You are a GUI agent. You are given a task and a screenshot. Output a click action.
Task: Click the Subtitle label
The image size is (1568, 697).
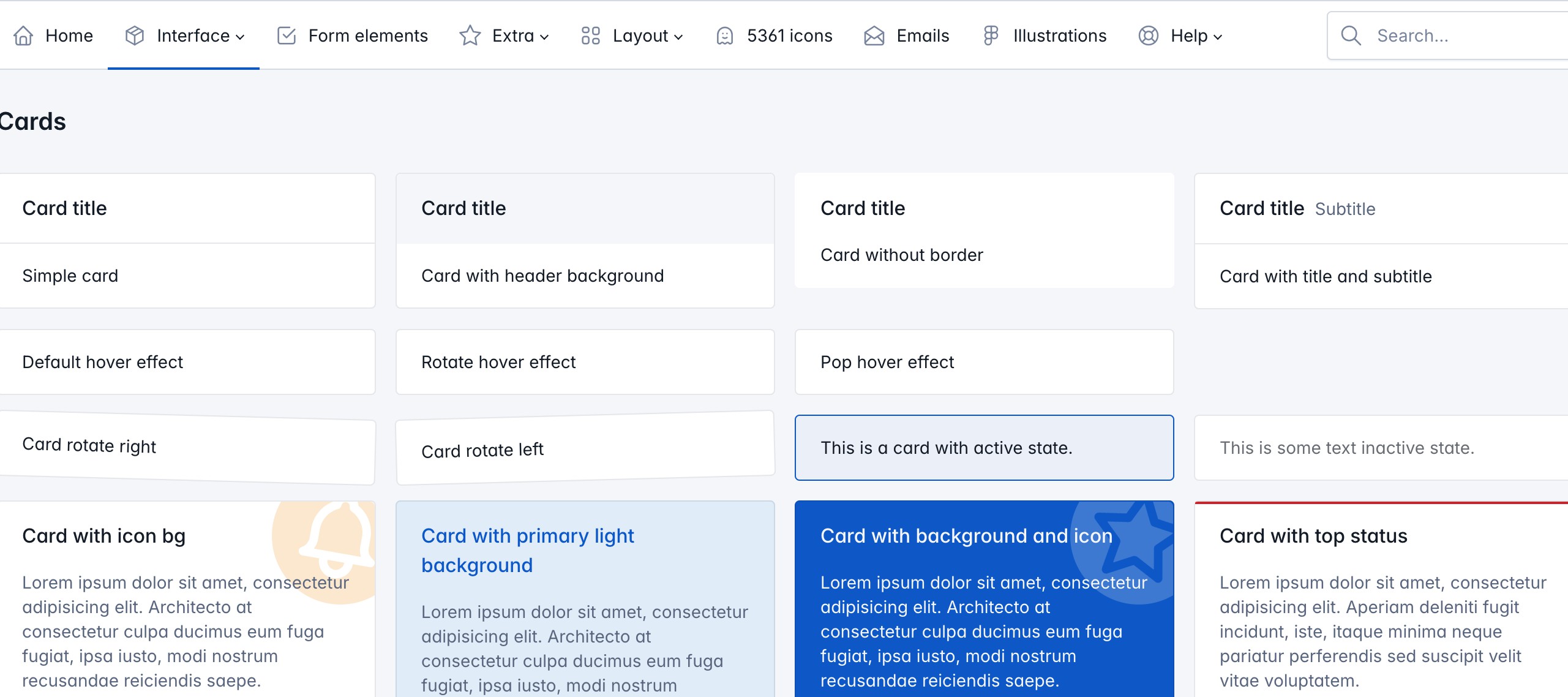(1345, 209)
